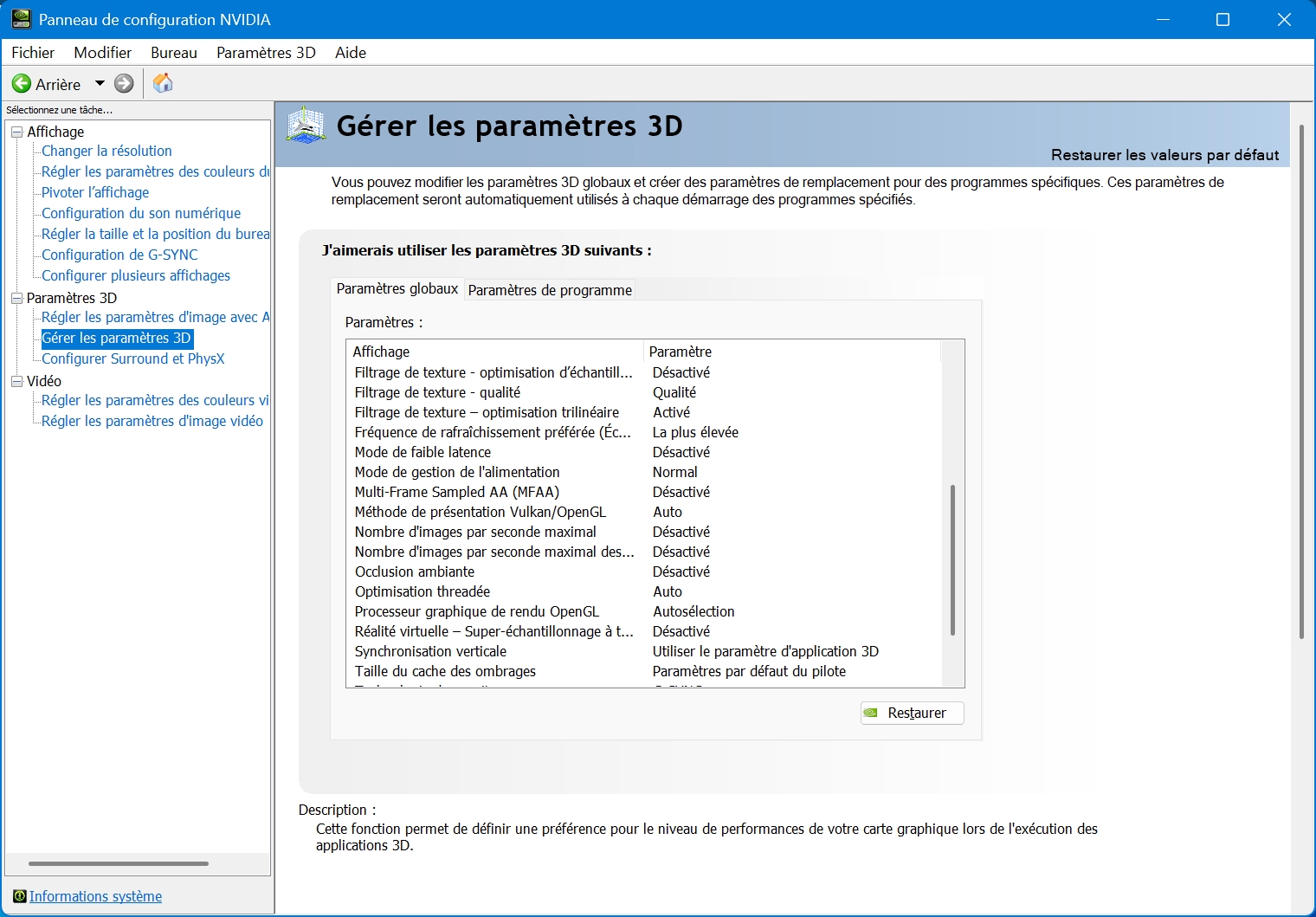The image size is (1316, 917).
Task: Click the Qualité texture filtering value
Action: point(674,392)
